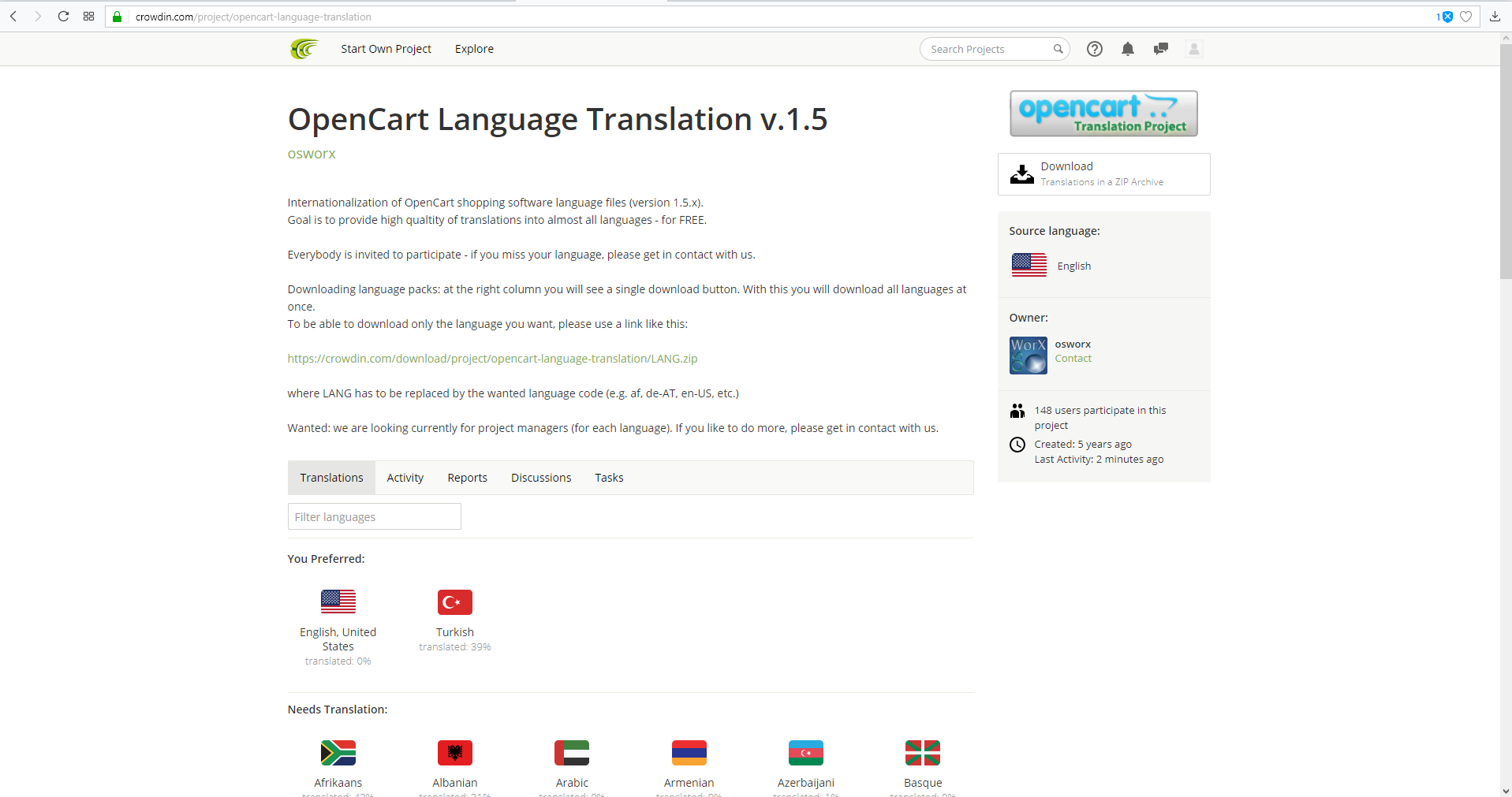This screenshot has width=1512, height=797.
Task: Select the Albanian flag
Action: (x=455, y=753)
